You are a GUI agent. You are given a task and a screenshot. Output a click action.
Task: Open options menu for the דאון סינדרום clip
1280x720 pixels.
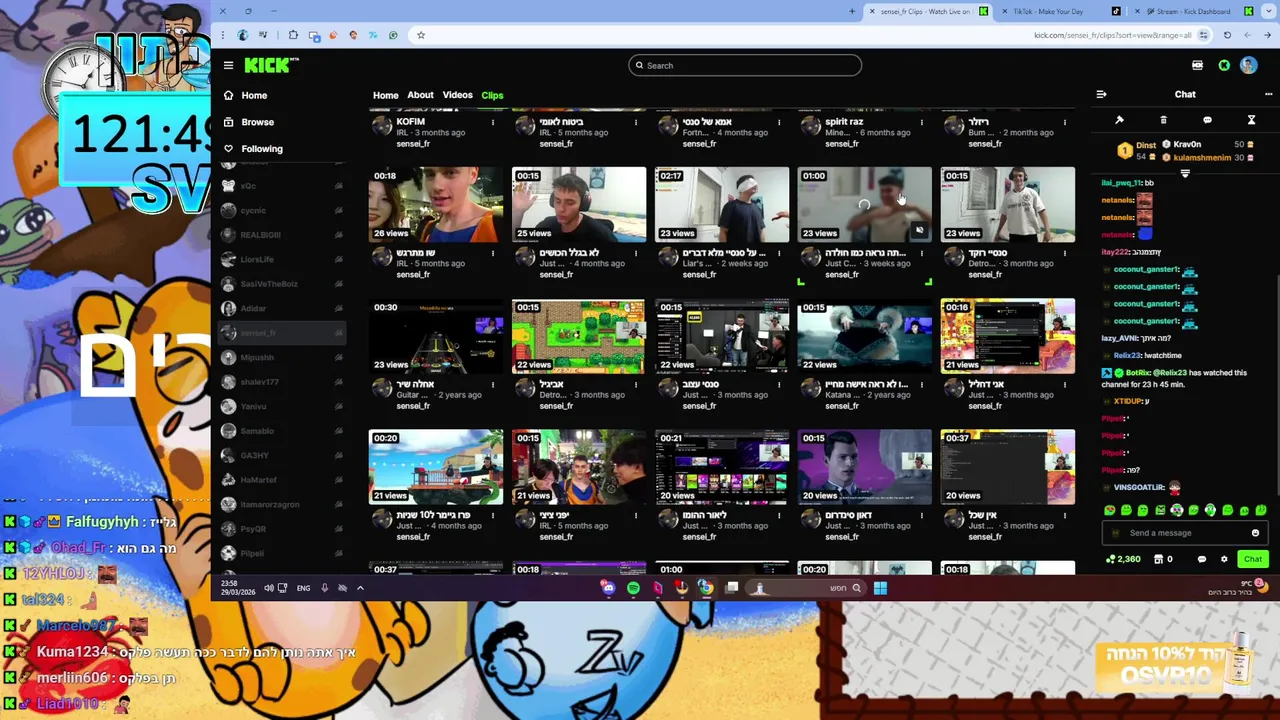coord(921,515)
